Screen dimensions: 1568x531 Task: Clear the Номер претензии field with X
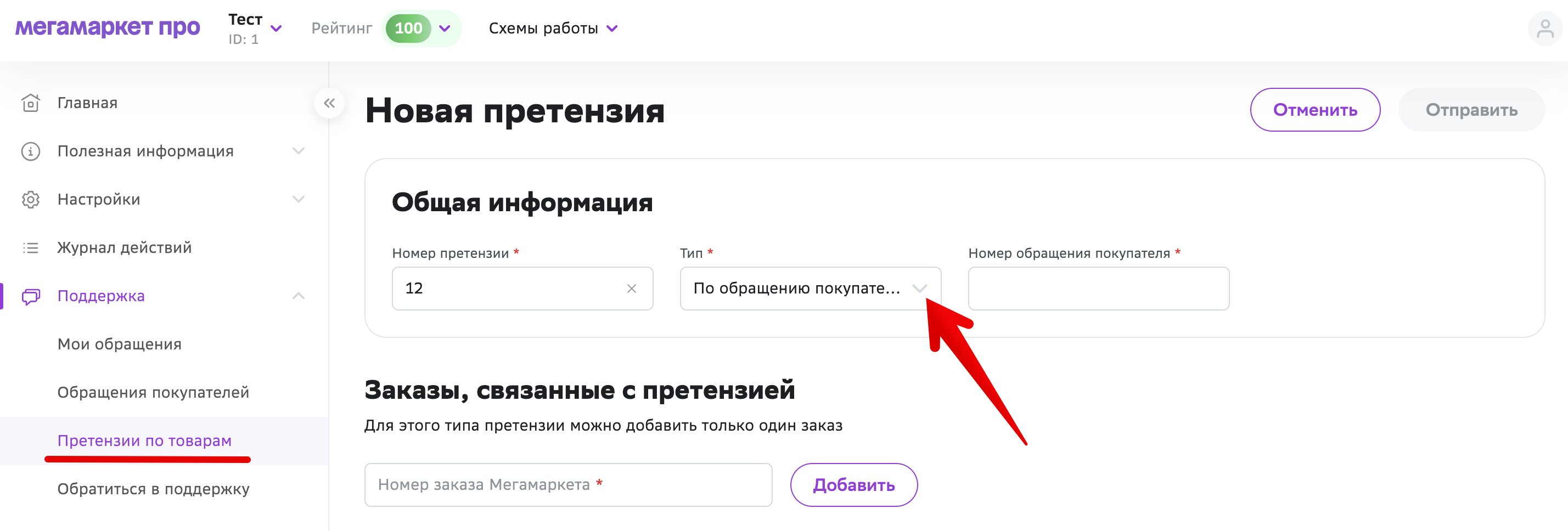tap(631, 289)
